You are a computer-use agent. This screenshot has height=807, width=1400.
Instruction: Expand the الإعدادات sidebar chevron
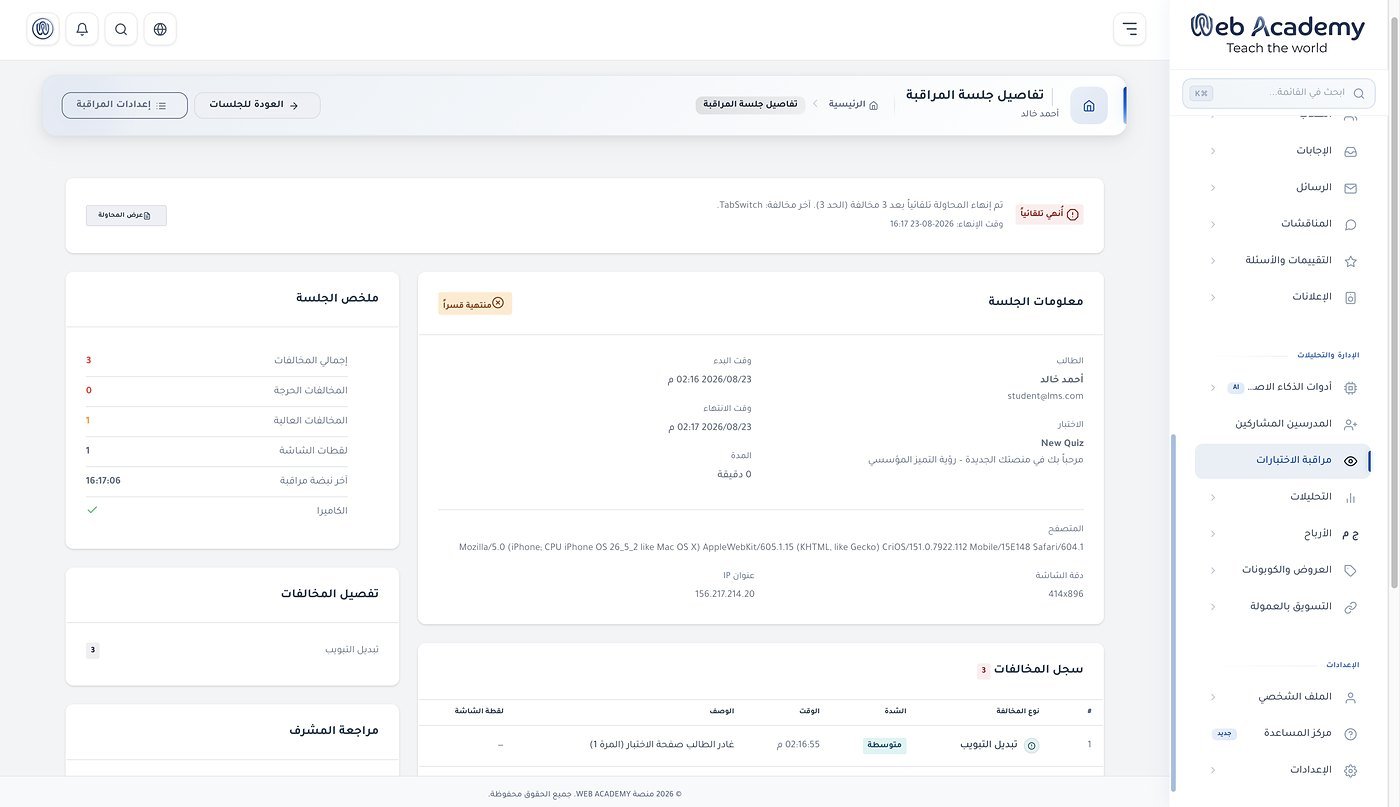coord(1213,770)
